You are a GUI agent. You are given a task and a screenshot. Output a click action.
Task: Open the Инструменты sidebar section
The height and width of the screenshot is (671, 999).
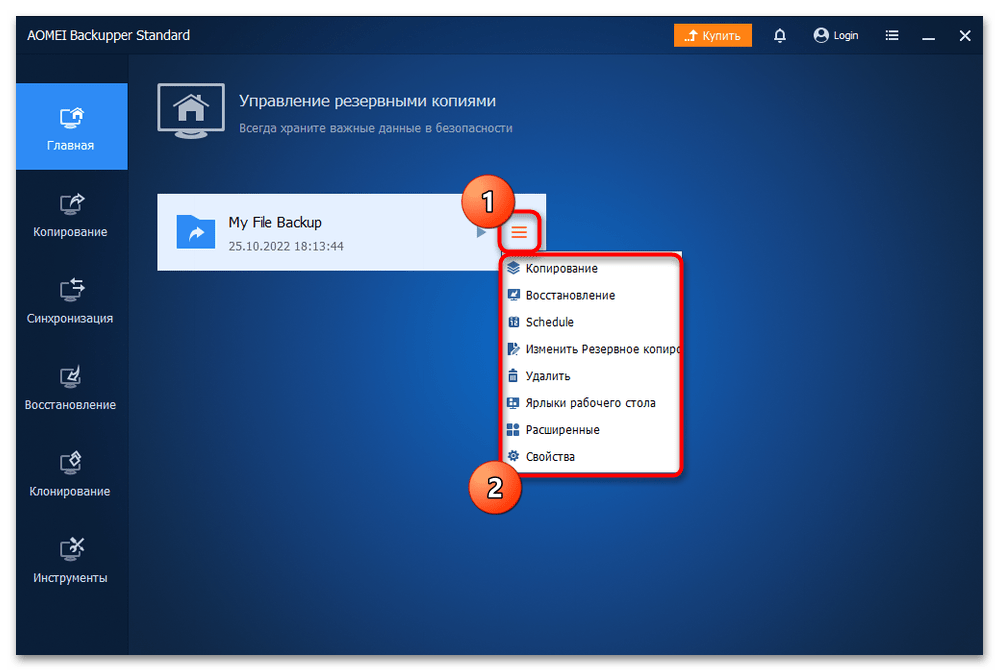[x=71, y=561]
